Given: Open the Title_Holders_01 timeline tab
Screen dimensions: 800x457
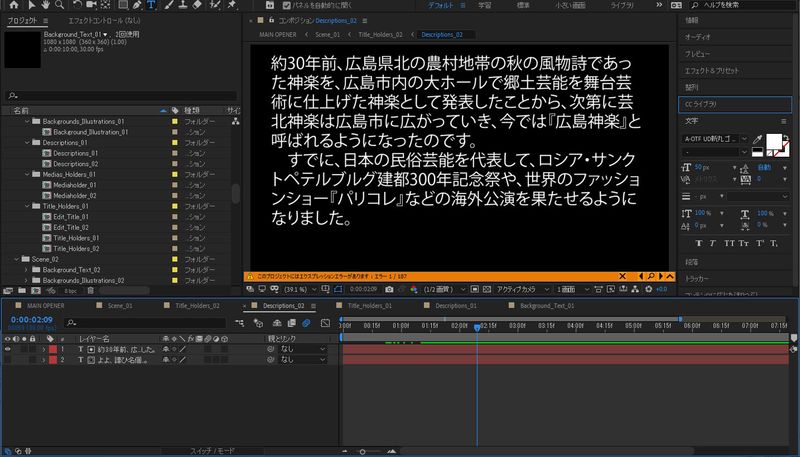Looking at the screenshot, I should pos(367,305).
